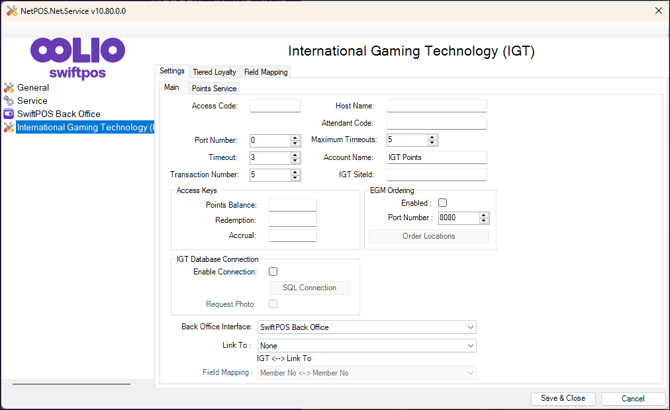Screen dimensions: 670x410
Task: Click the NetPOS title bar app icon
Action: (x=12, y=11)
